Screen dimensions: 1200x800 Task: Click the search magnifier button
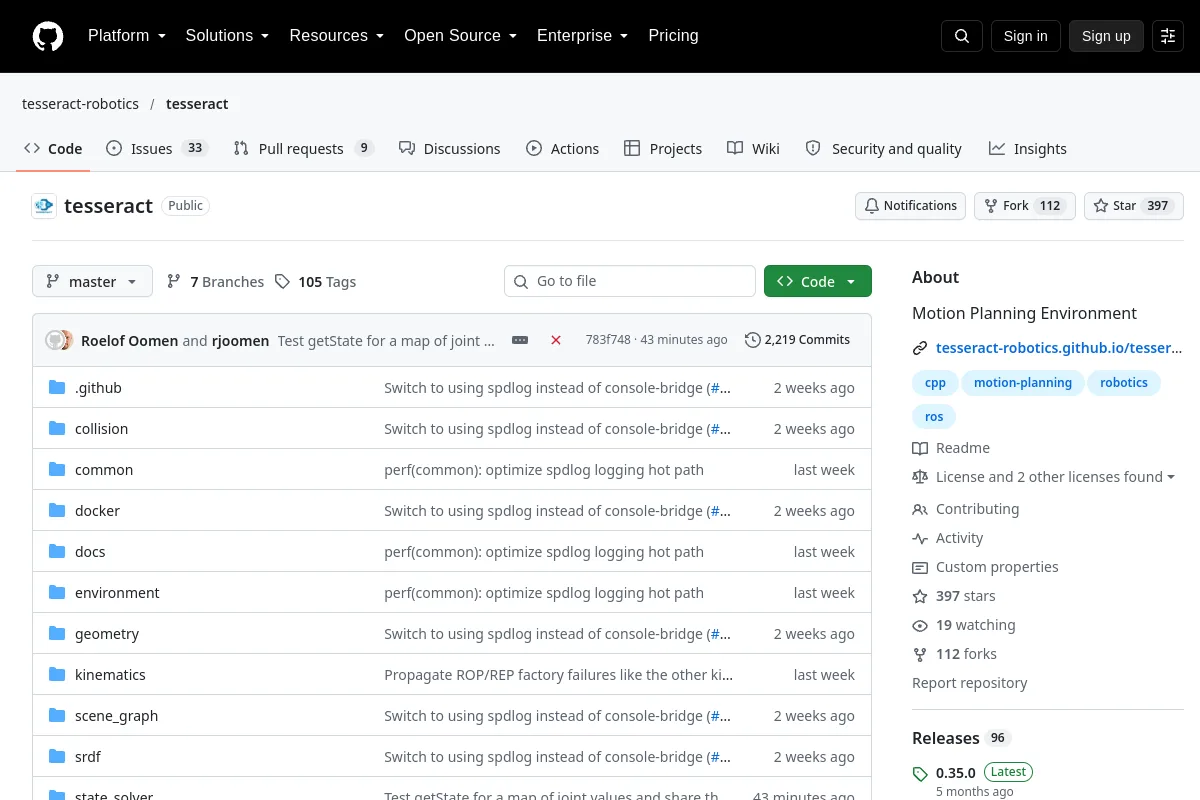click(962, 36)
